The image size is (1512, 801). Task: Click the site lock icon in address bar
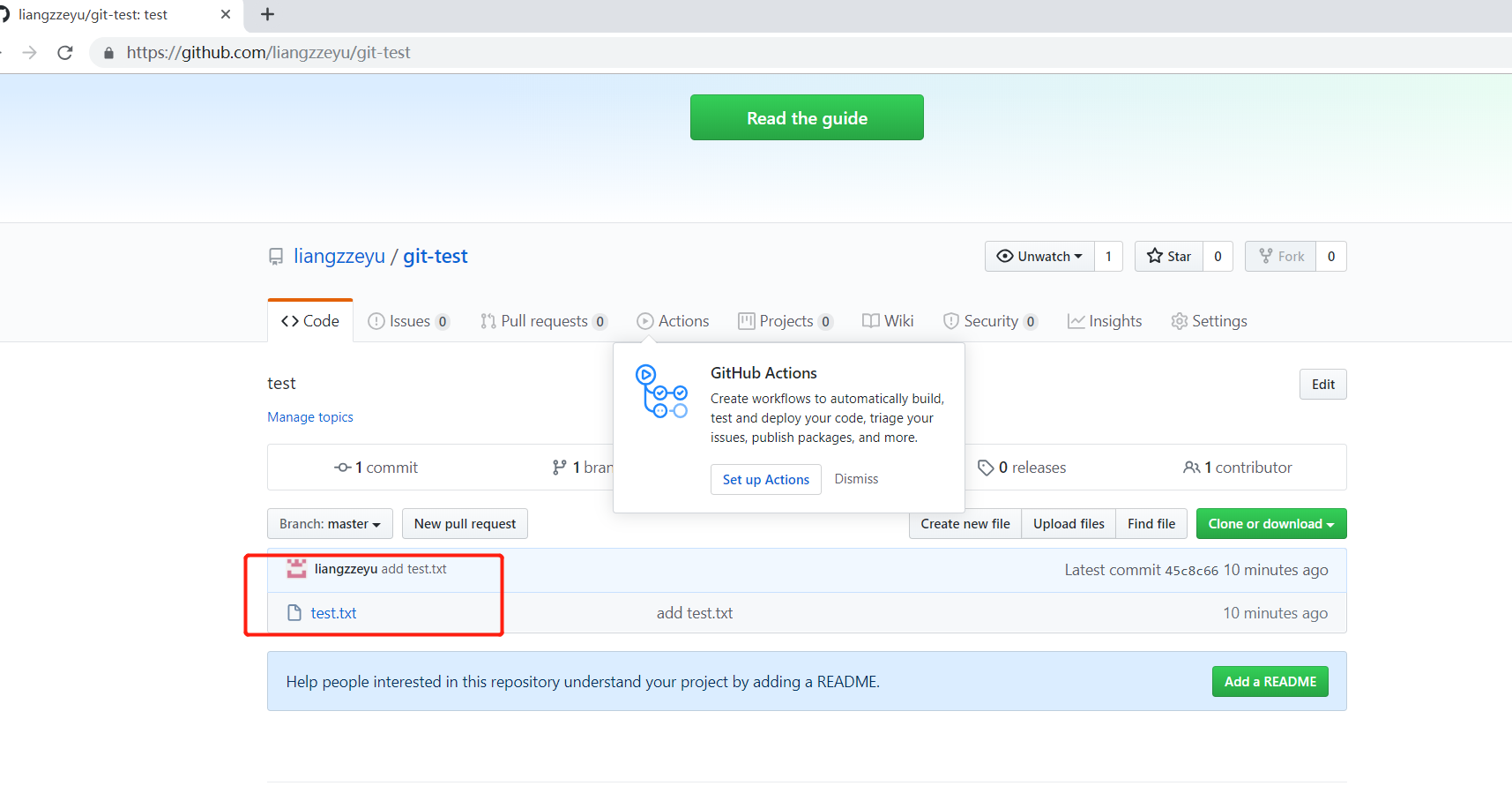[109, 53]
